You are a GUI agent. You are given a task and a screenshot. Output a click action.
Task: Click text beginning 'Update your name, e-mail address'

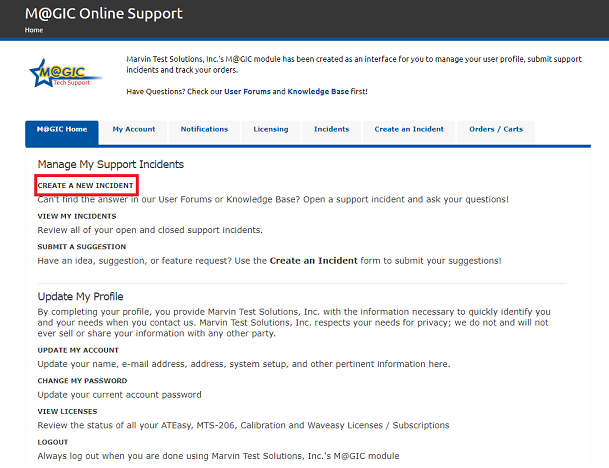point(244,364)
